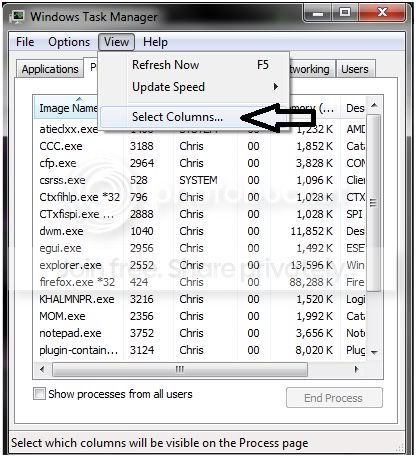Click the horizontal scrollbar right arrow
The width and height of the screenshot is (416, 457).
tap(357, 369)
